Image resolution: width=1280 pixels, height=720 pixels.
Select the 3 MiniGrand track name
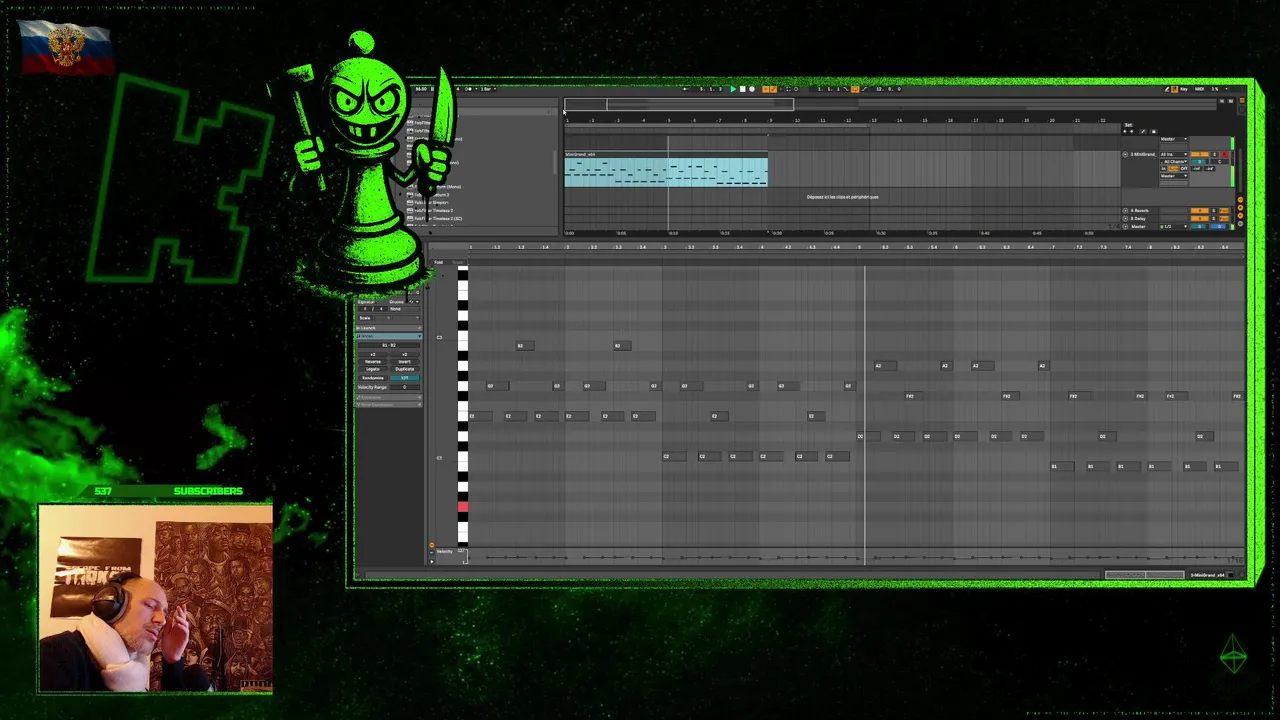(x=1144, y=154)
